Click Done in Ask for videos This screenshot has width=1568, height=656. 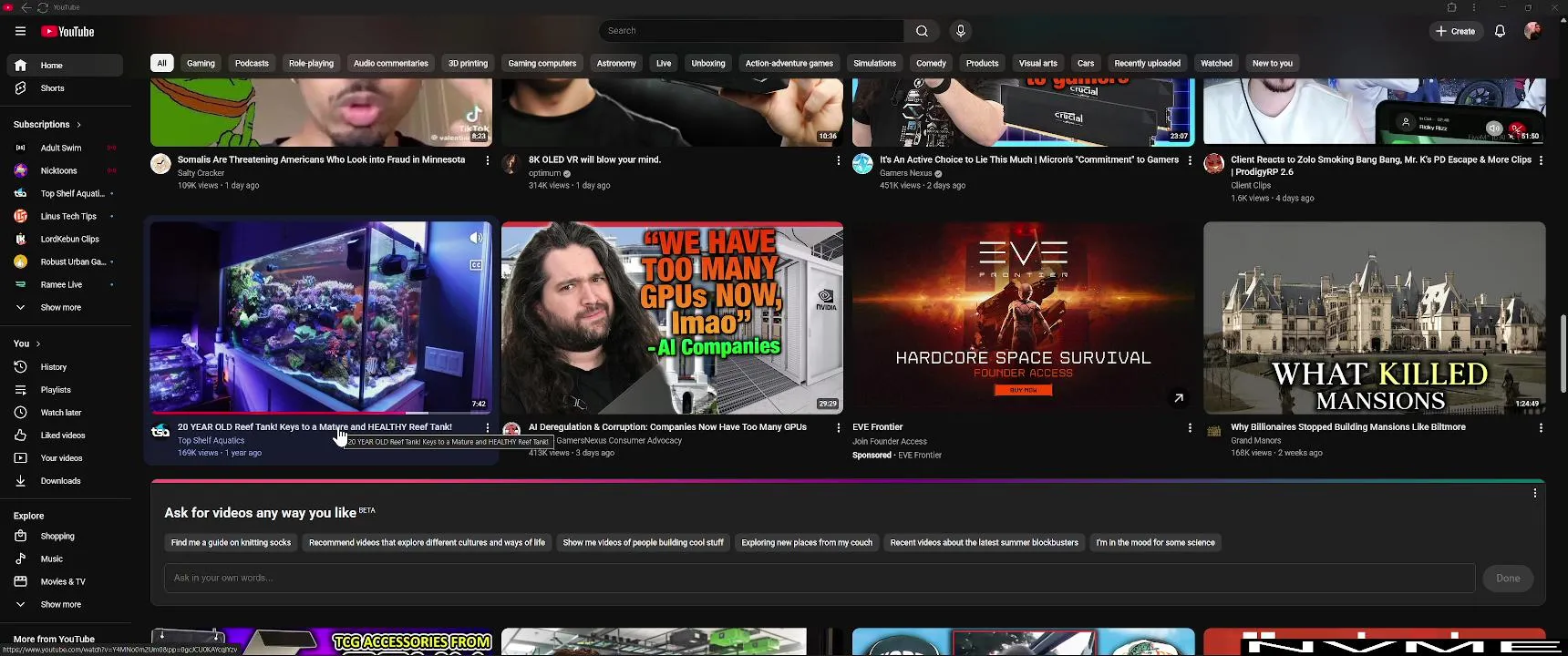[x=1508, y=579]
